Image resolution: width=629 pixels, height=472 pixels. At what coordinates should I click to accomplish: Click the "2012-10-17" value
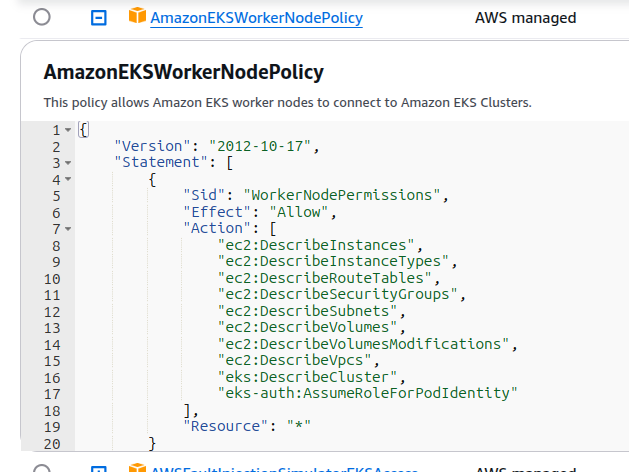260,146
